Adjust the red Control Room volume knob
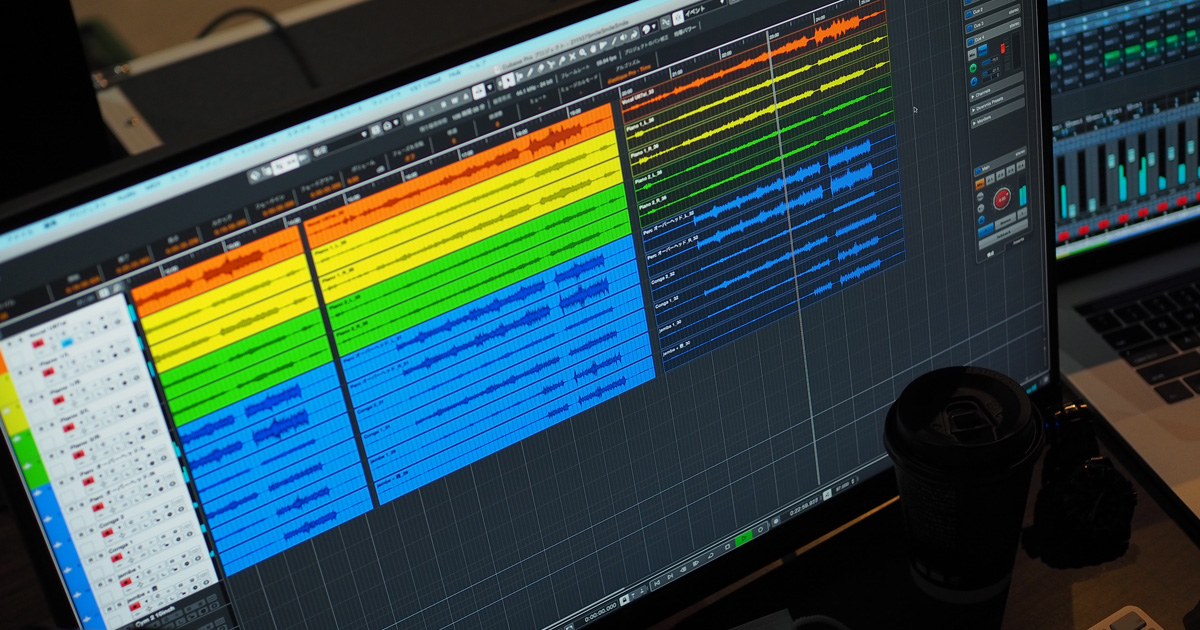Image resolution: width=1200 pixels, height=630 pixels. [1001, 197]
